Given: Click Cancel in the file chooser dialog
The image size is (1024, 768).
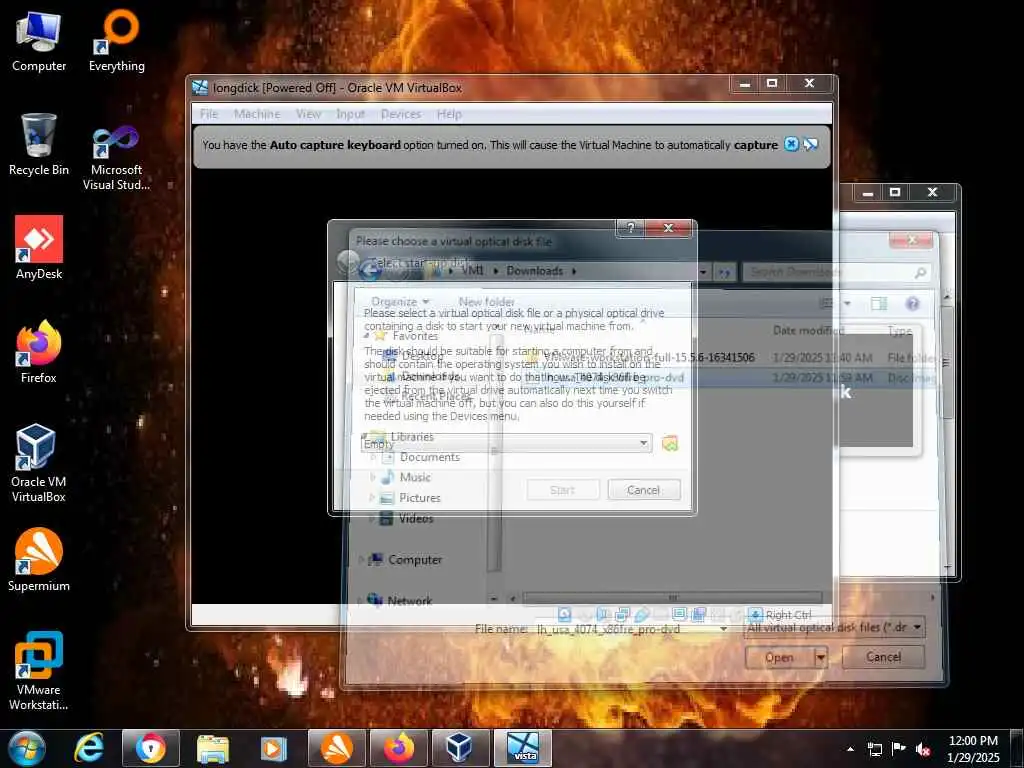Looking at the screenshot, I should 883,657.
